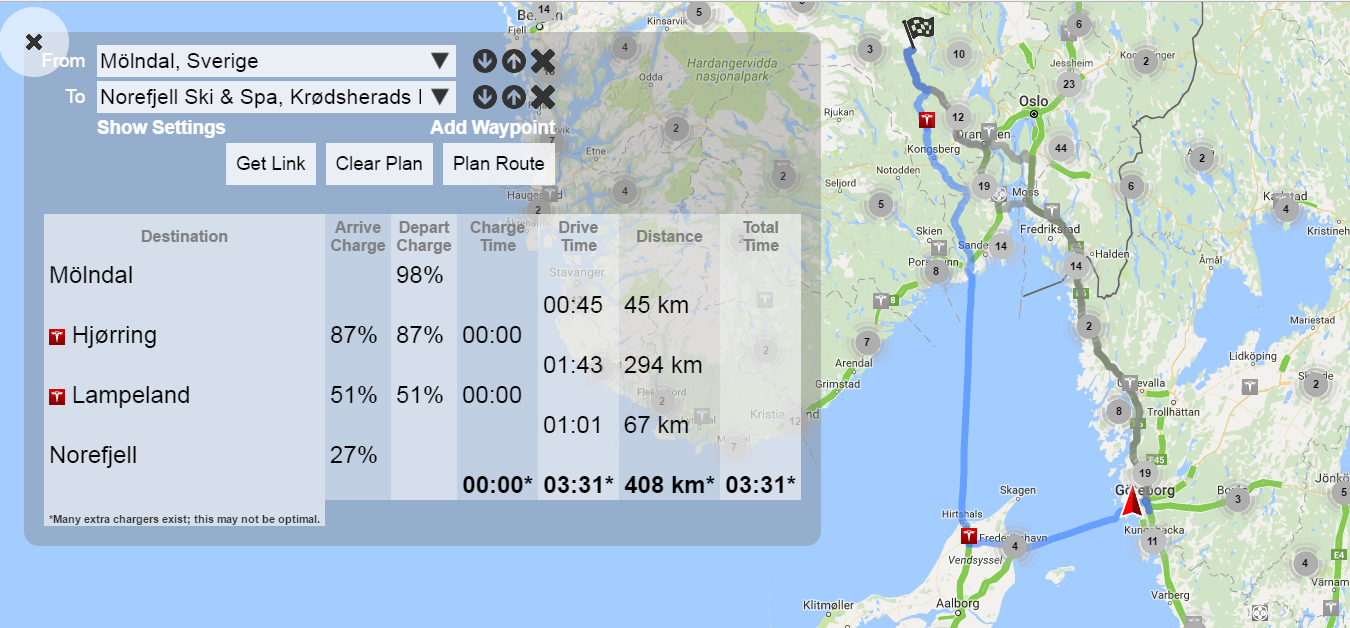Viewport: 1350px width, 628px height.
Task: Select the Hjørring supercharger row icon
Action: (x=57, y=337)
